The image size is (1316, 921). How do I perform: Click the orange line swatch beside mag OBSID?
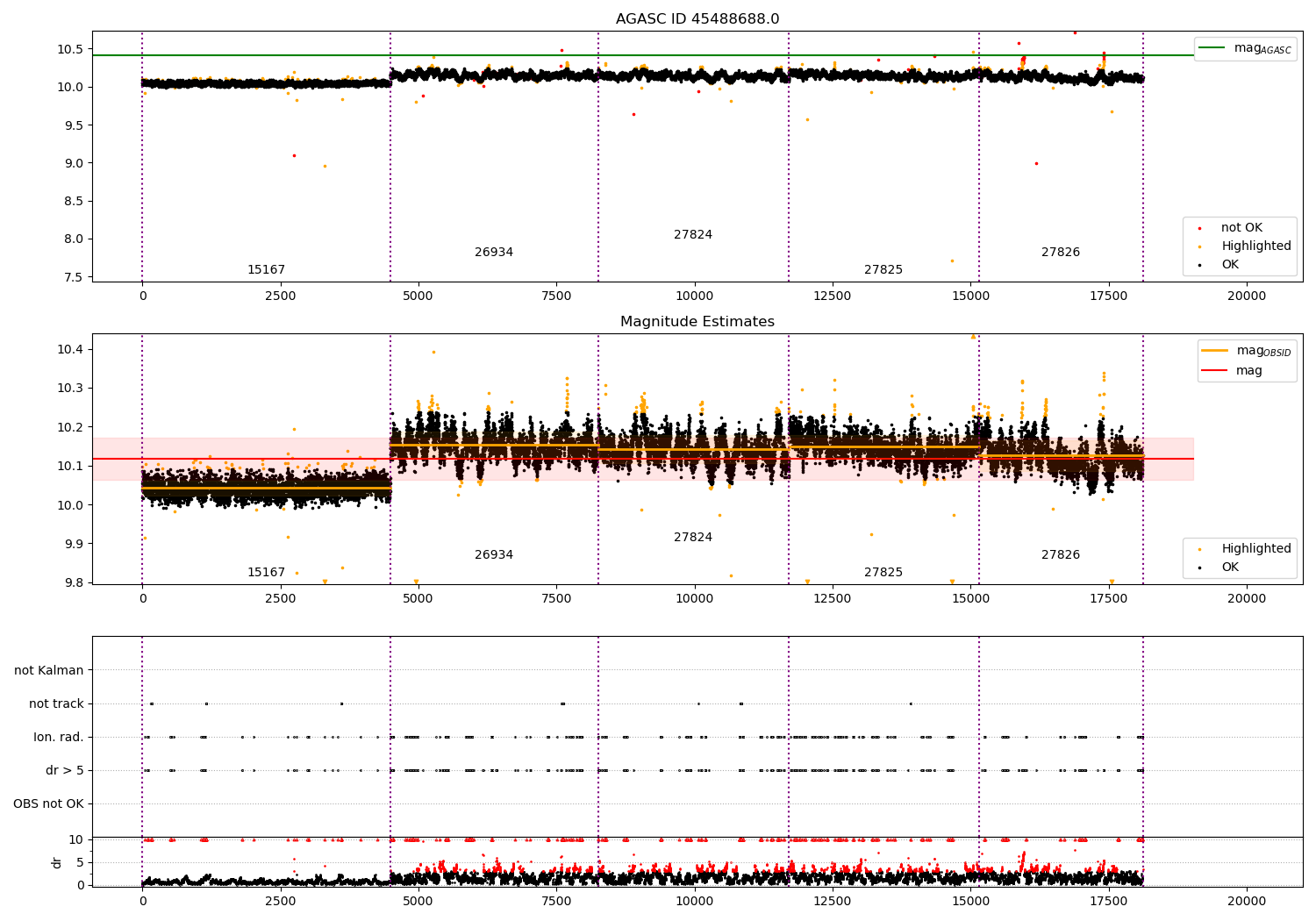[1214, 351]
